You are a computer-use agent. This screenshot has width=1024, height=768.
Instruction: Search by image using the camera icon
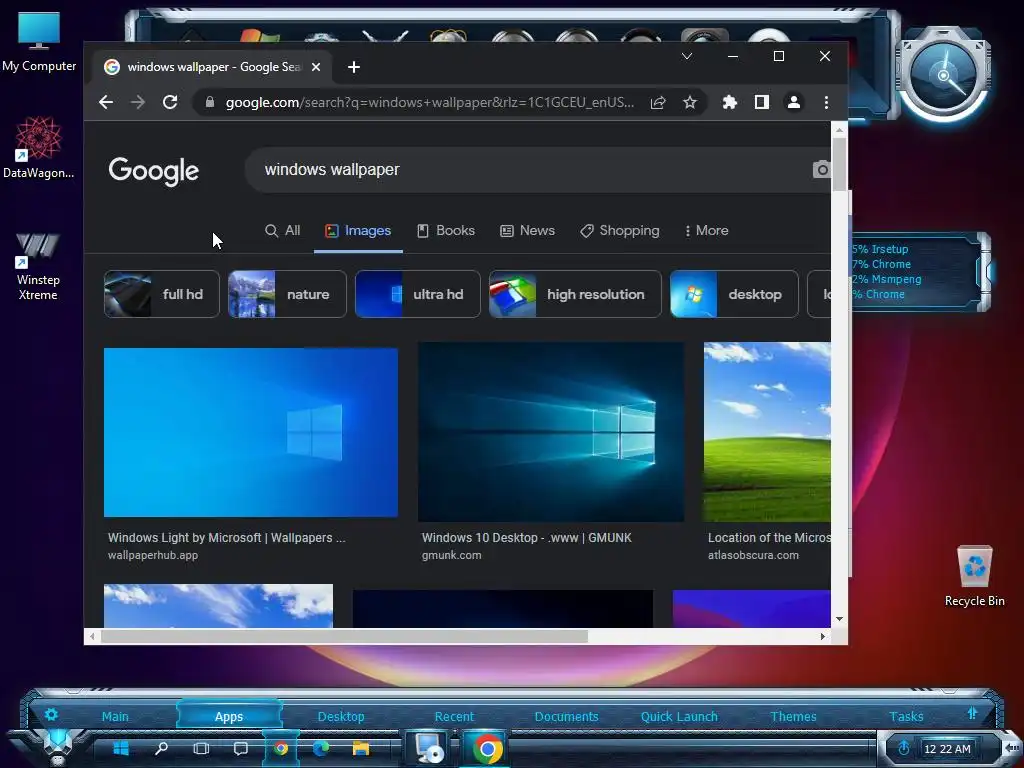tap(822, 170)
